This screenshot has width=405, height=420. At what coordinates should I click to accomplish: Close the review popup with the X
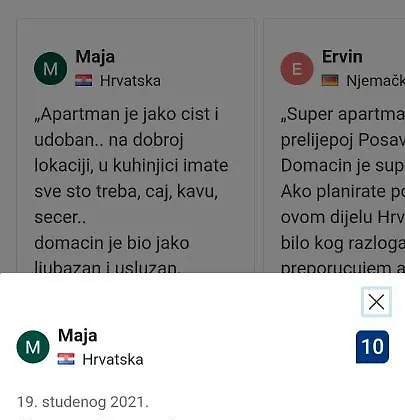(x=376, y=302)
